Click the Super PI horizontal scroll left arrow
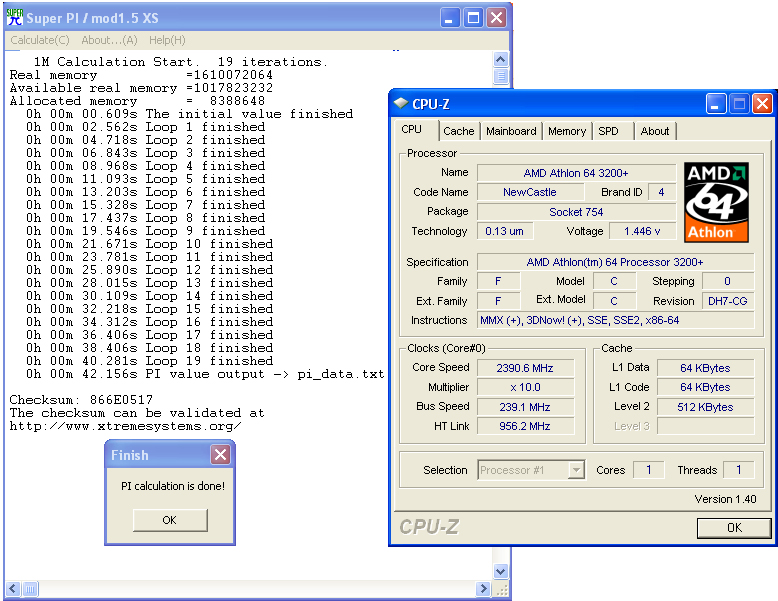The width and height of the screenshot is (778, 601). (13, 589)
